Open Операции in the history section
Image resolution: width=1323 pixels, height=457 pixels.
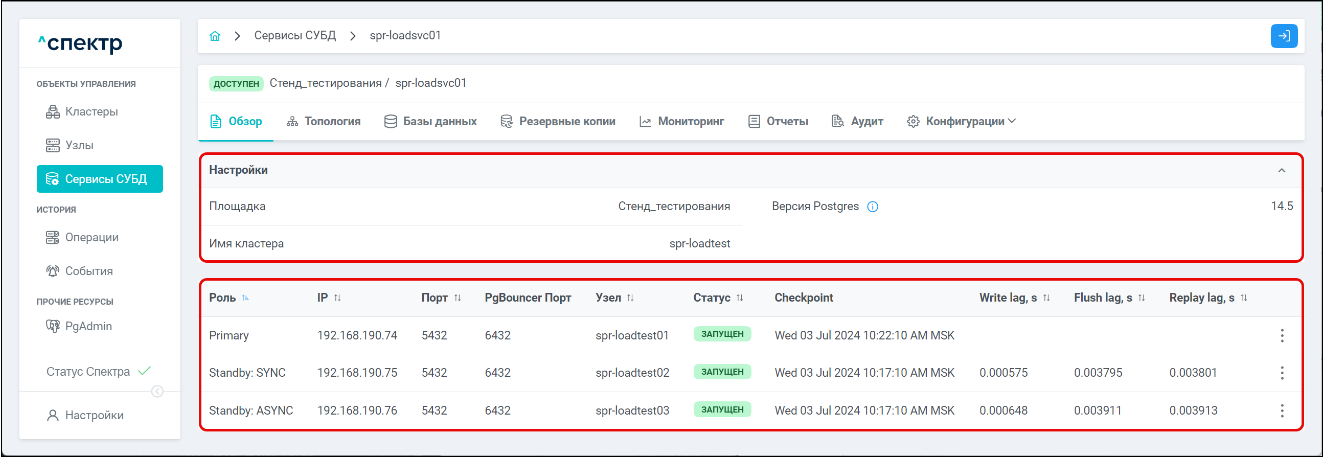tap(91, 238)
